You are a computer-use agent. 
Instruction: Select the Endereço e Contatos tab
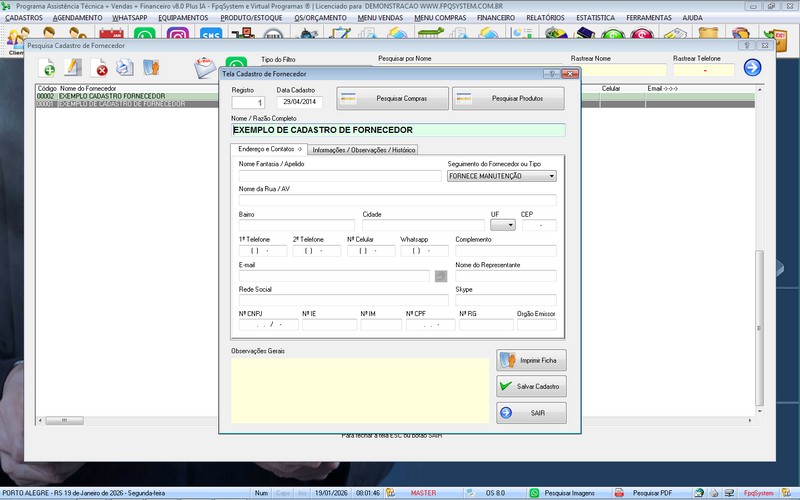click(x=269, y=149)
